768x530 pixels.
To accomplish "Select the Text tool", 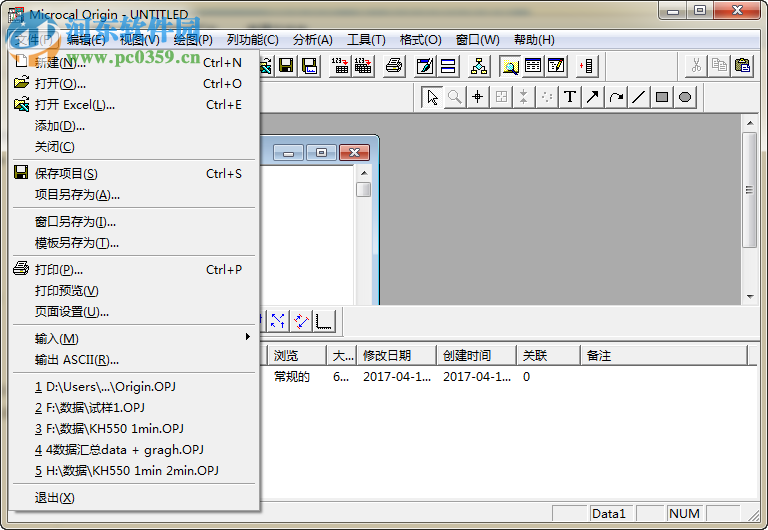I will coord(570,97).
